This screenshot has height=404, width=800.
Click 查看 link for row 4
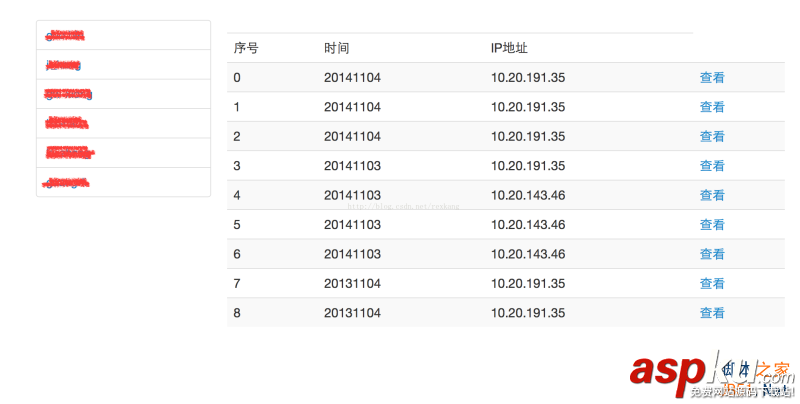coord(712,196)
